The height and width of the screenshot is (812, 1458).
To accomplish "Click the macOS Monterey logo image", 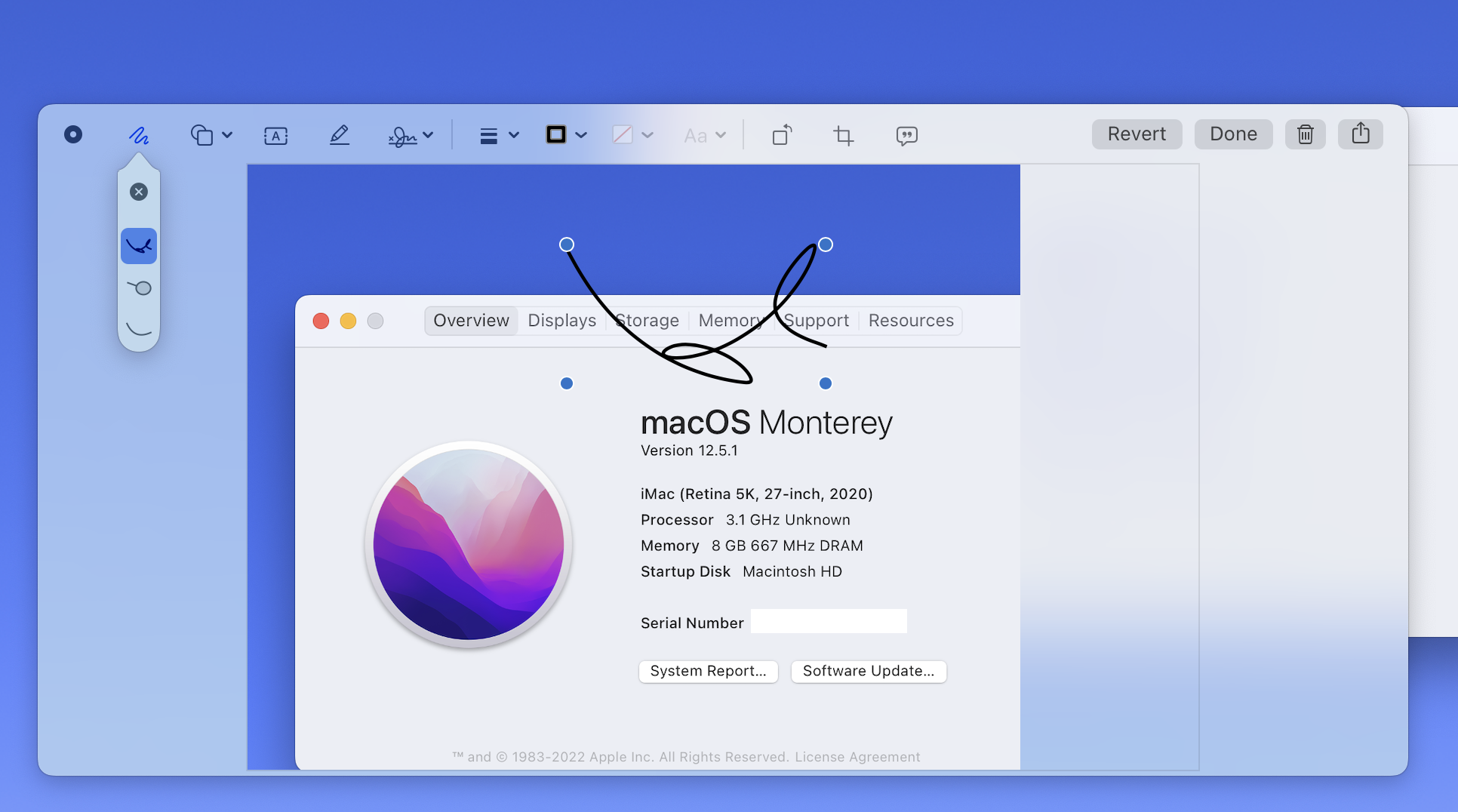I will point(469,544).
